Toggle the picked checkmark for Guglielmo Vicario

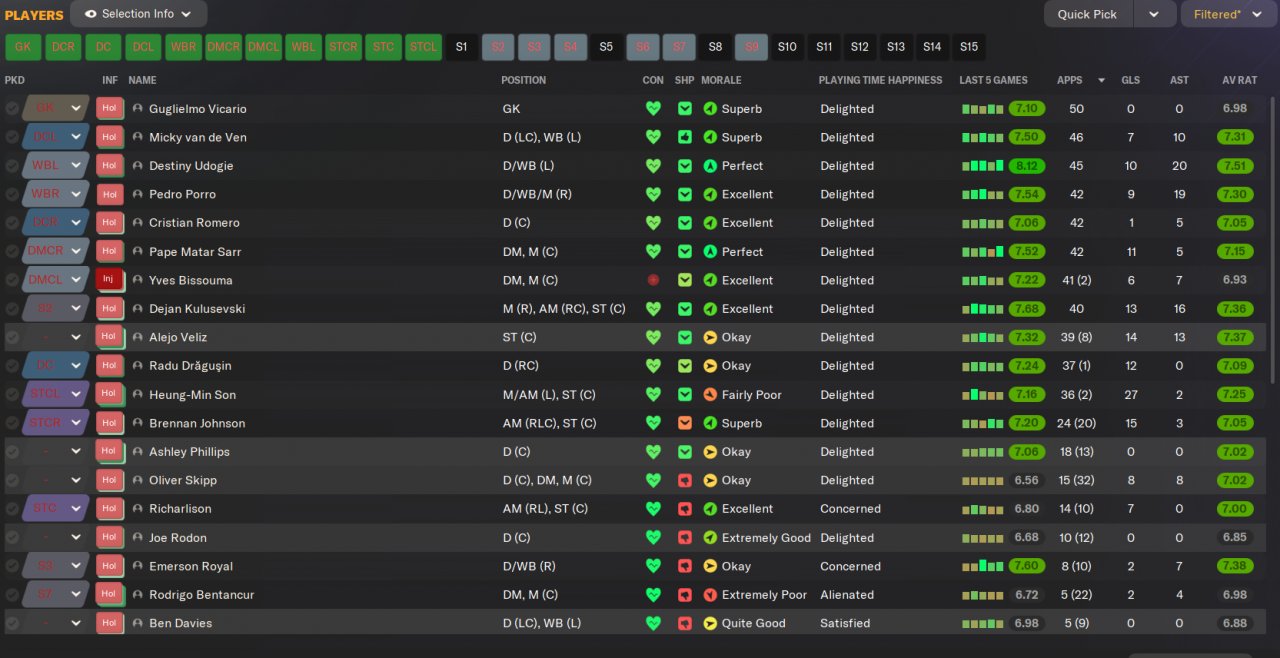12,108
